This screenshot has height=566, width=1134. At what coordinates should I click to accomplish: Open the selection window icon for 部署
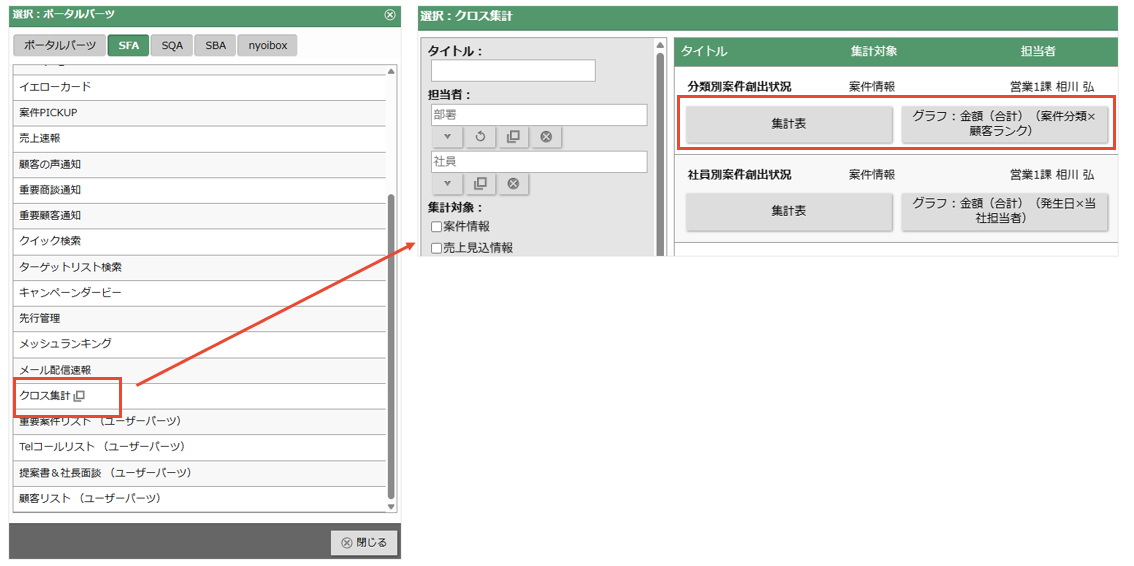(513, 137)
